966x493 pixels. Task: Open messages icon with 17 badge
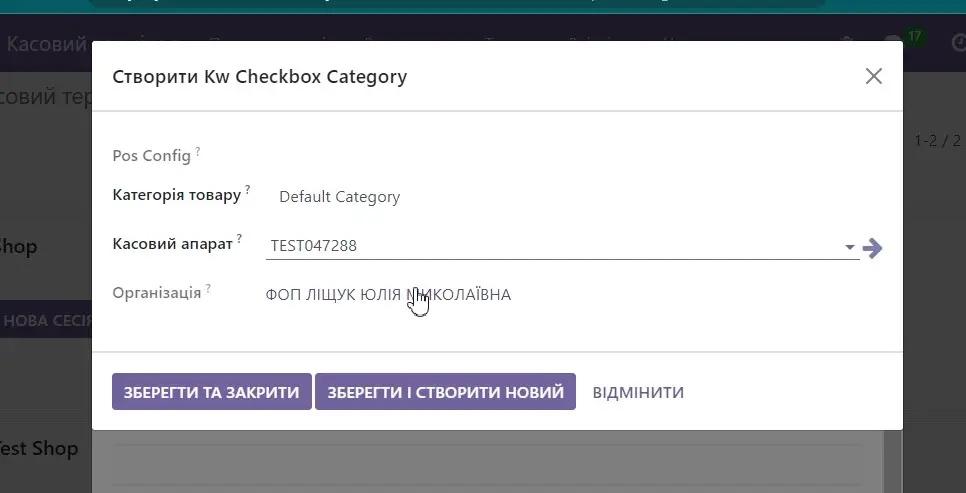coord(893,44)
